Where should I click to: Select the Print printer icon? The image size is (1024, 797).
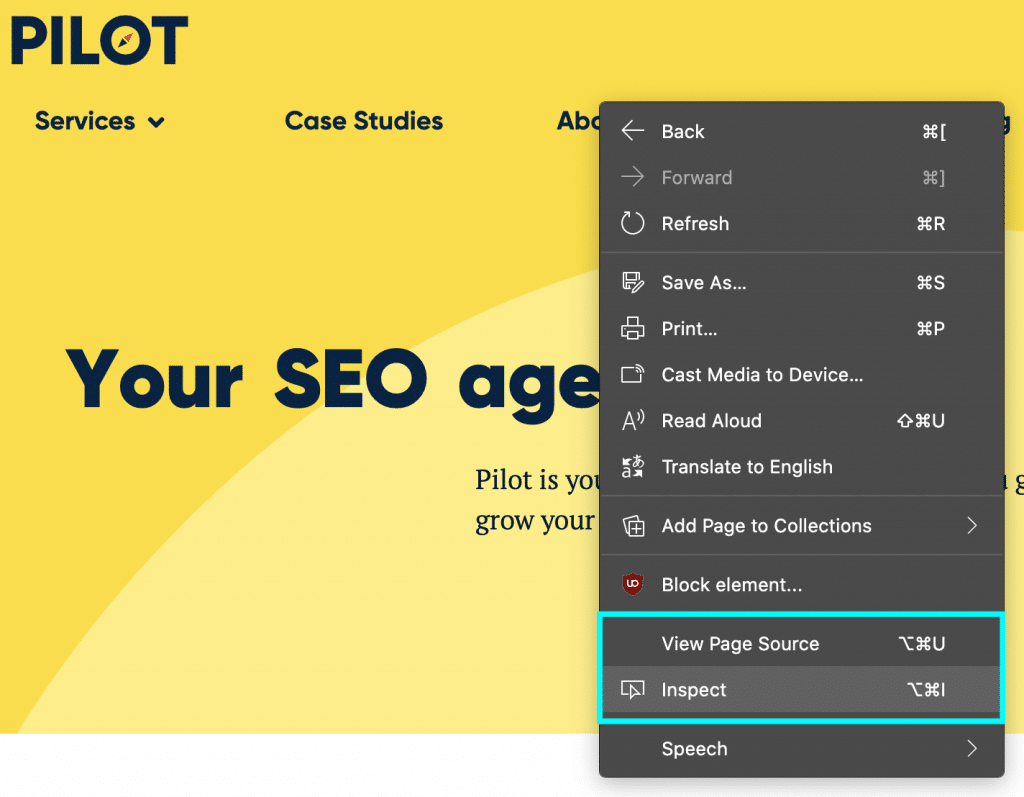632,328
